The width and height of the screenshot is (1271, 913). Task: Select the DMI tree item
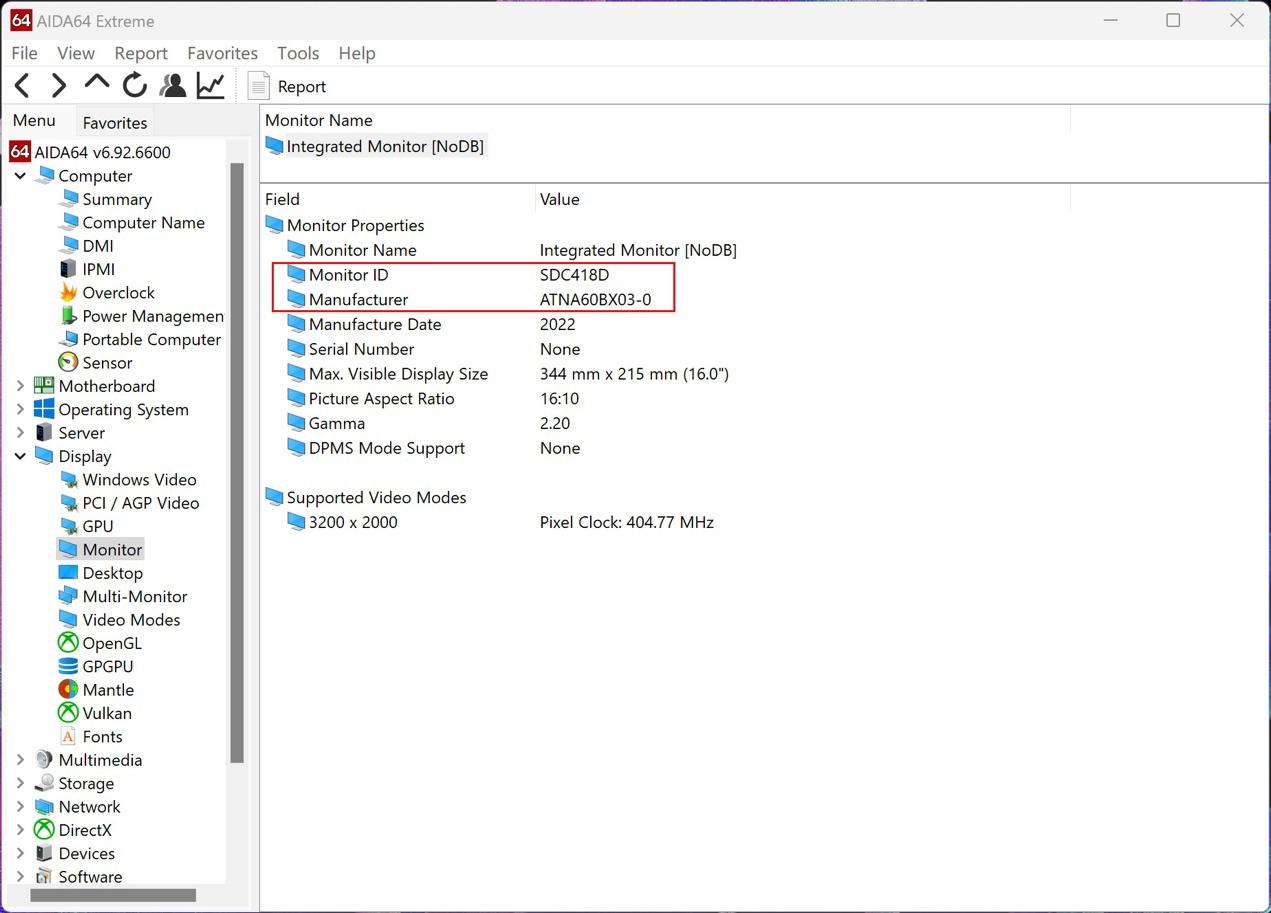point(98,246)
